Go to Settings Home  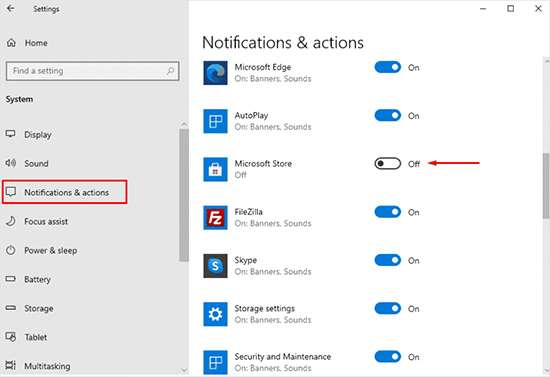tap(36, 43)
